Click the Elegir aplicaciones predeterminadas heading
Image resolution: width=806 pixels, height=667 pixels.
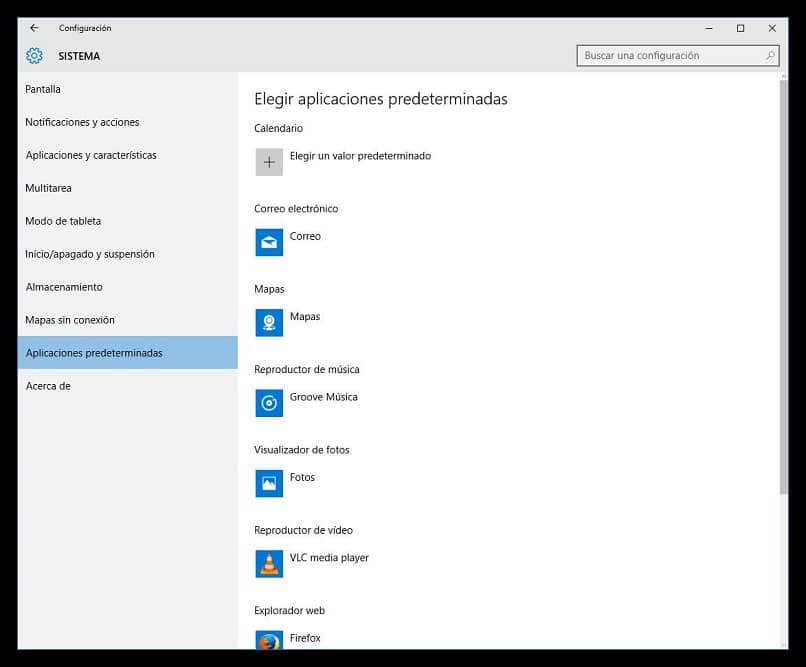click(x=381, y=99)
